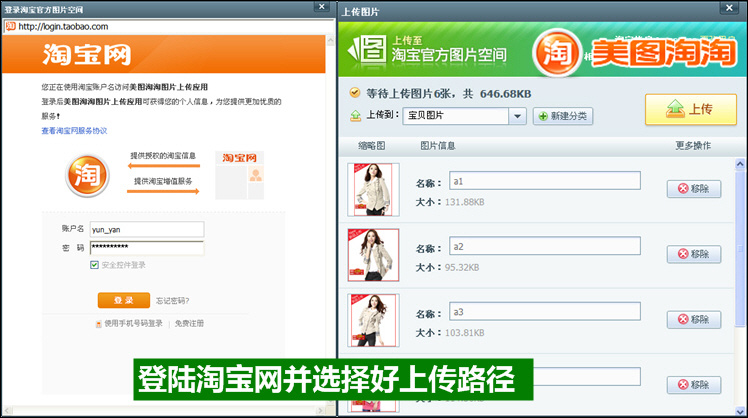Click the 131.88KB size text
Image resolution: width=748 pixels, height=418 pixels.
tap(464, 202)
